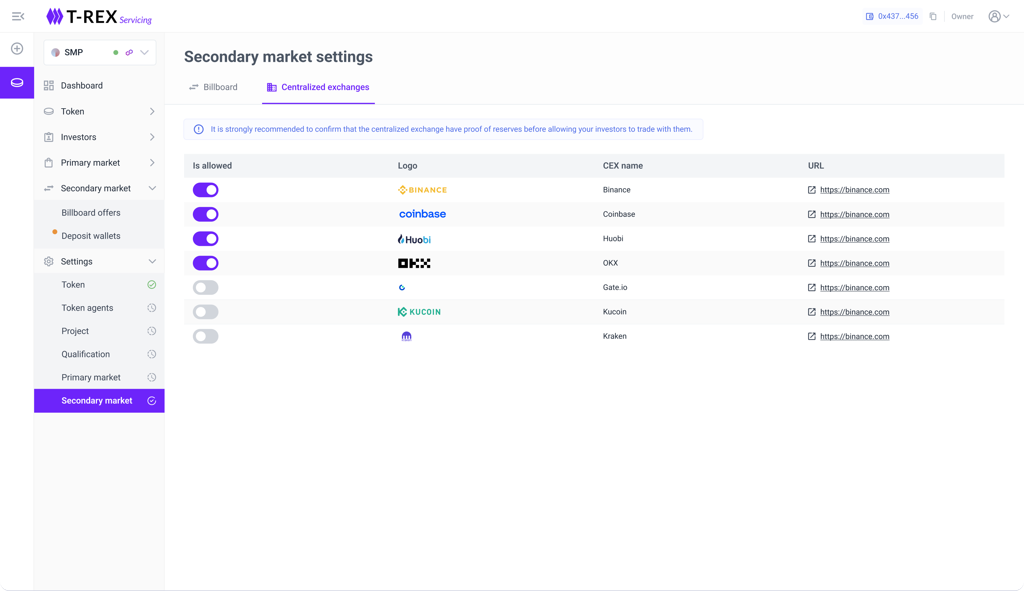This screenshot has width=1024, height=591.
Task: Open the user profile avatar menu
Action: click(997, 17)
